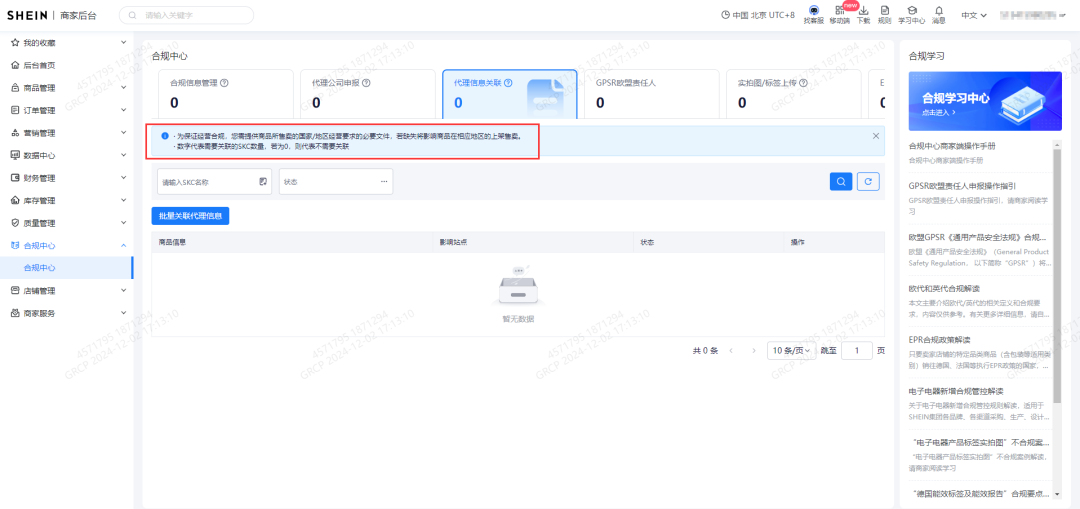Select the 代理信息关联 tab card
This screenshot has height=509, width=1080.
[x=510, y=93]
